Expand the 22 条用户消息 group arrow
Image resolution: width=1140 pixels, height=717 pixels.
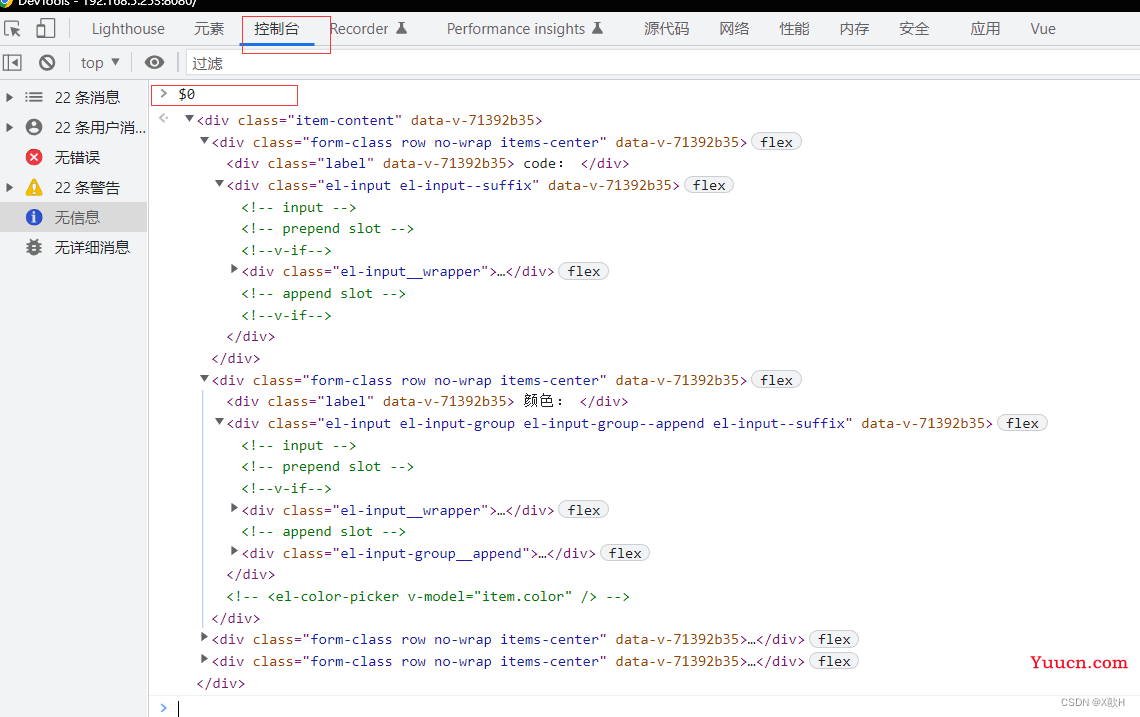[9, 127]
